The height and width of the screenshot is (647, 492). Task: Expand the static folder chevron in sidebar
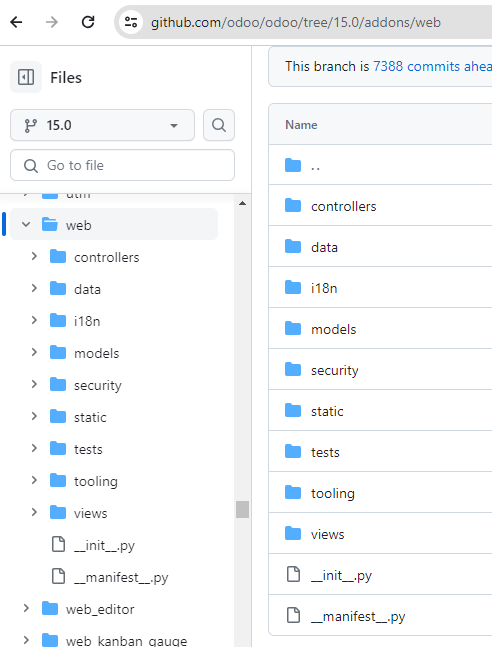coord(34,416)
